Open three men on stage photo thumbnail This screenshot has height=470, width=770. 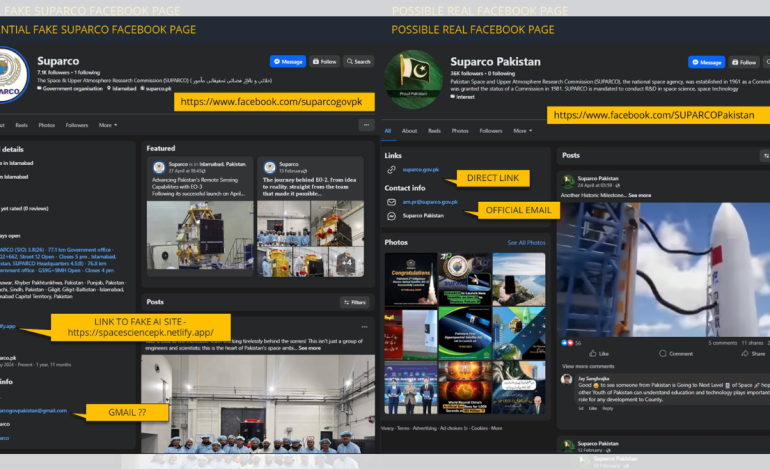(411, 387)
